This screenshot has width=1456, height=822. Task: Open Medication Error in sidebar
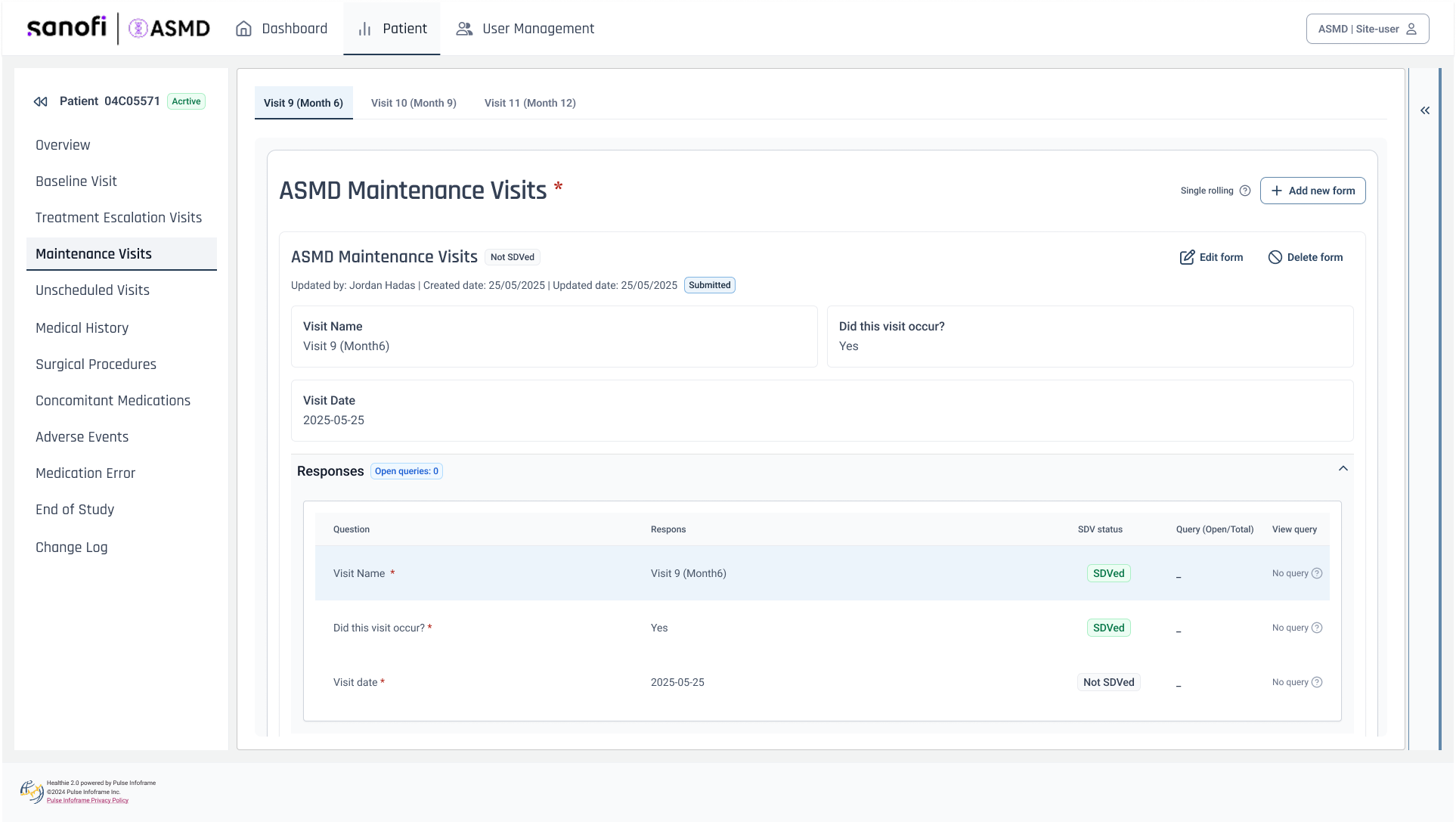(85, 473)
